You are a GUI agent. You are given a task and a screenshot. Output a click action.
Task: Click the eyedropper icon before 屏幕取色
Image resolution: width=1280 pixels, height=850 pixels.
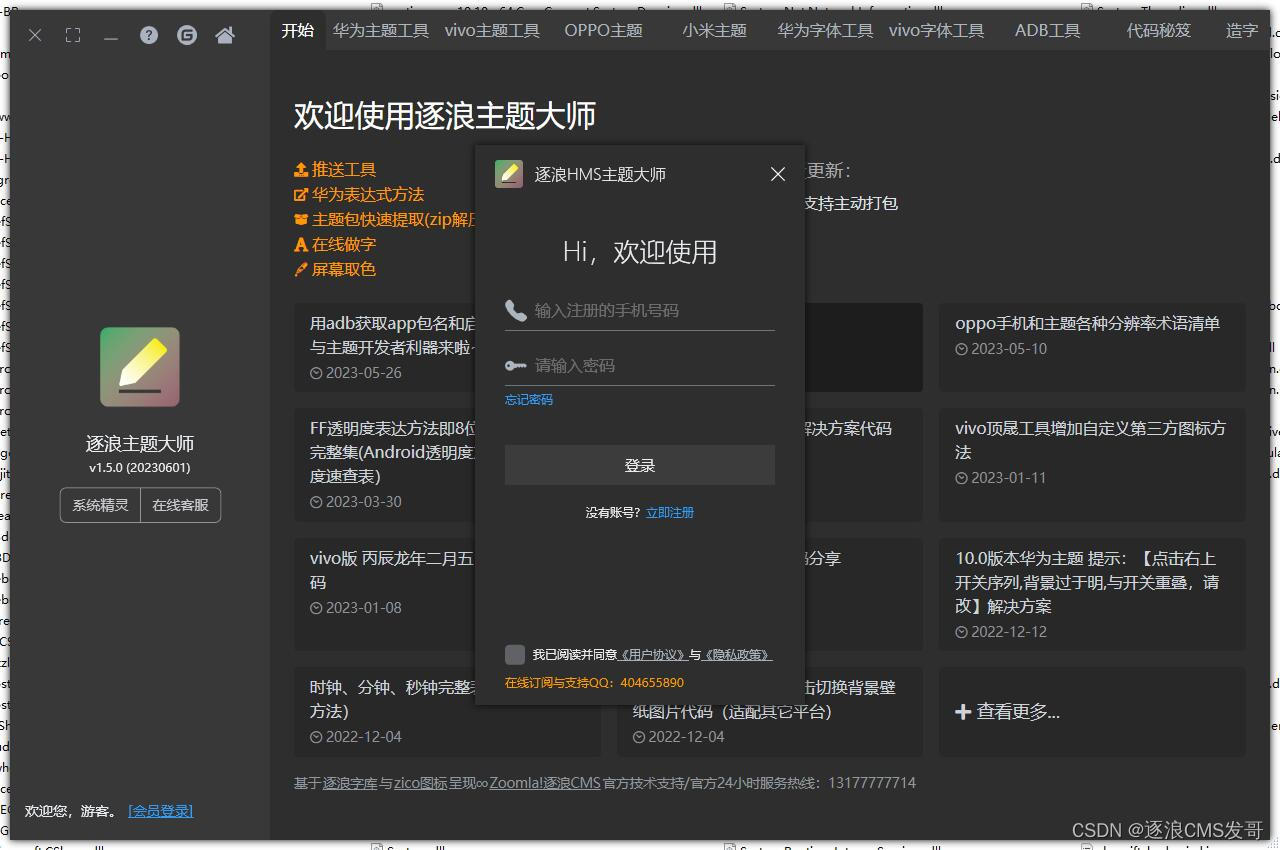301,270
